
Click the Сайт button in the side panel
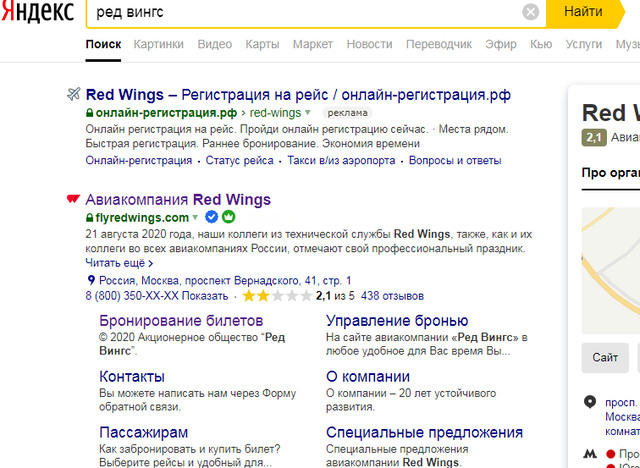[x=605, y=358]
